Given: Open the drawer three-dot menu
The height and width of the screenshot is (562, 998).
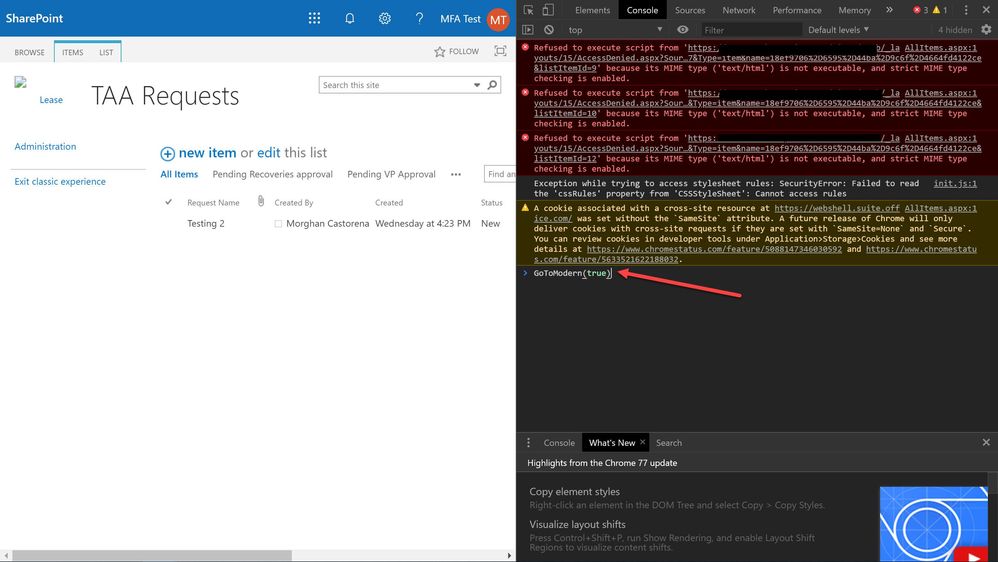Looking at the screenshot, I should point(528,442).
